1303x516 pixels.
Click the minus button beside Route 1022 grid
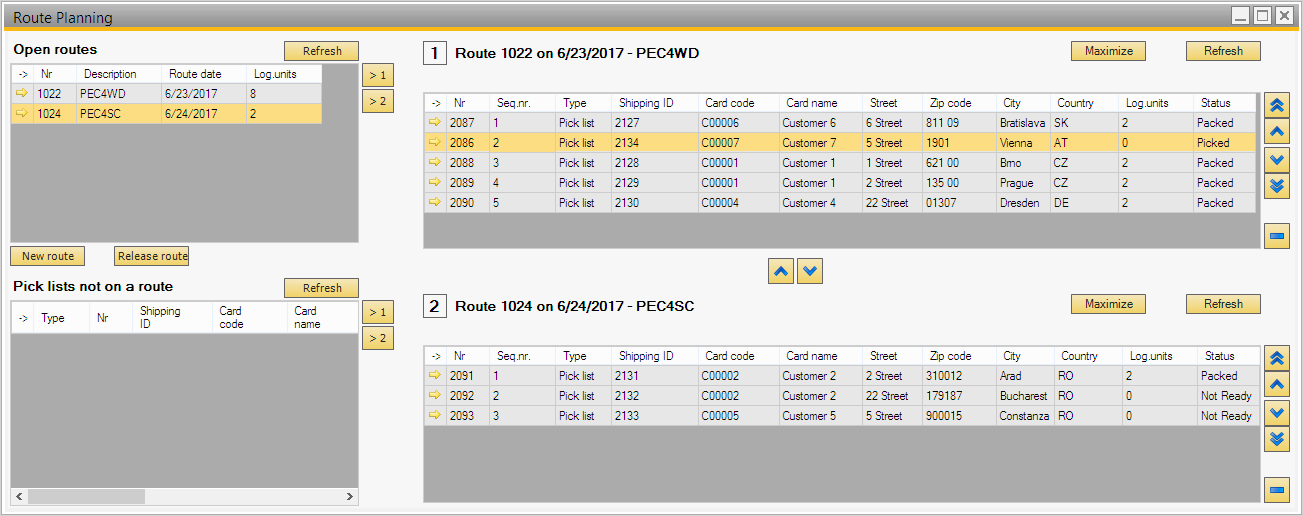coord(1277,236)
